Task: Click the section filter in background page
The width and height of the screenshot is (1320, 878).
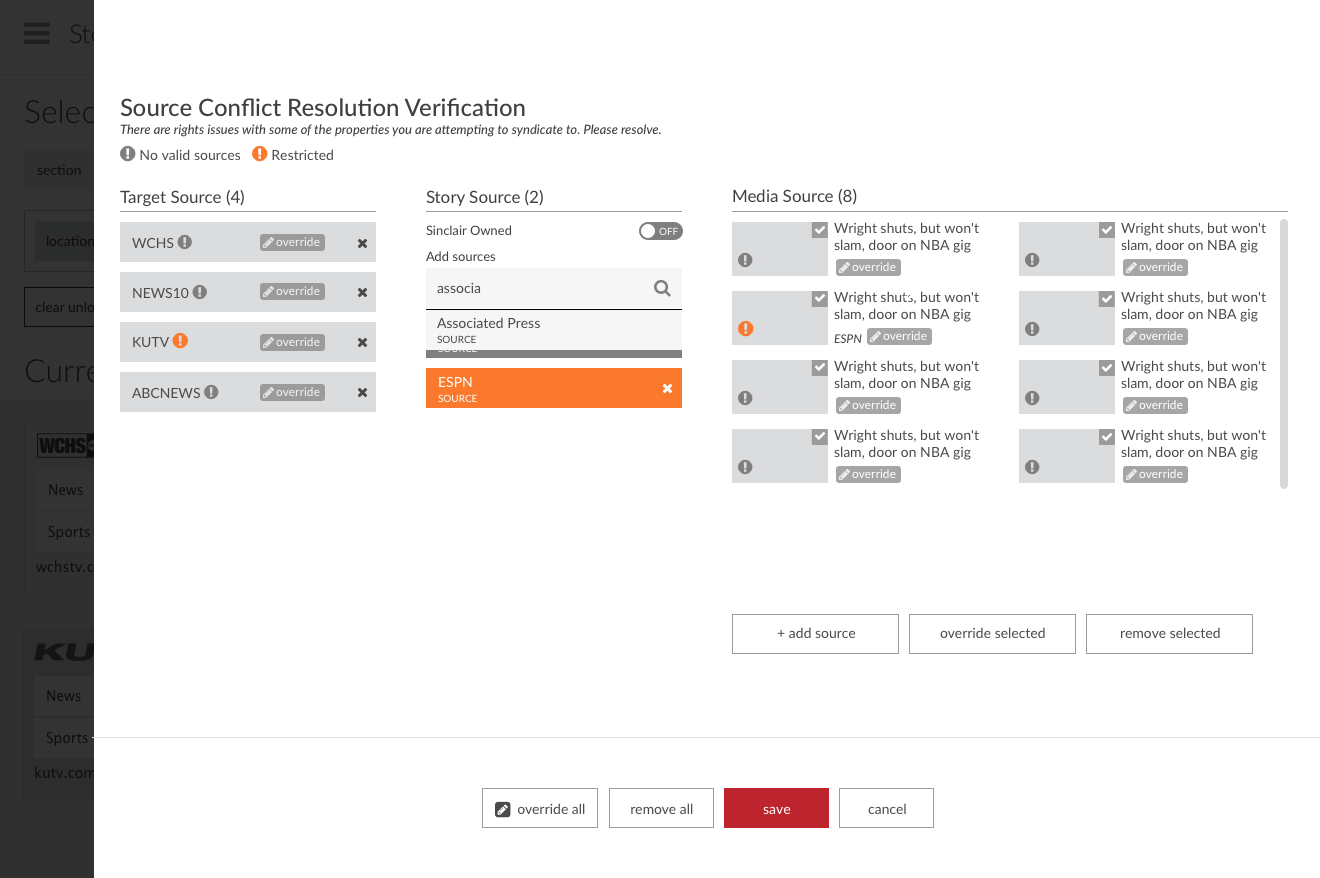Action: [x=59, y=170]
